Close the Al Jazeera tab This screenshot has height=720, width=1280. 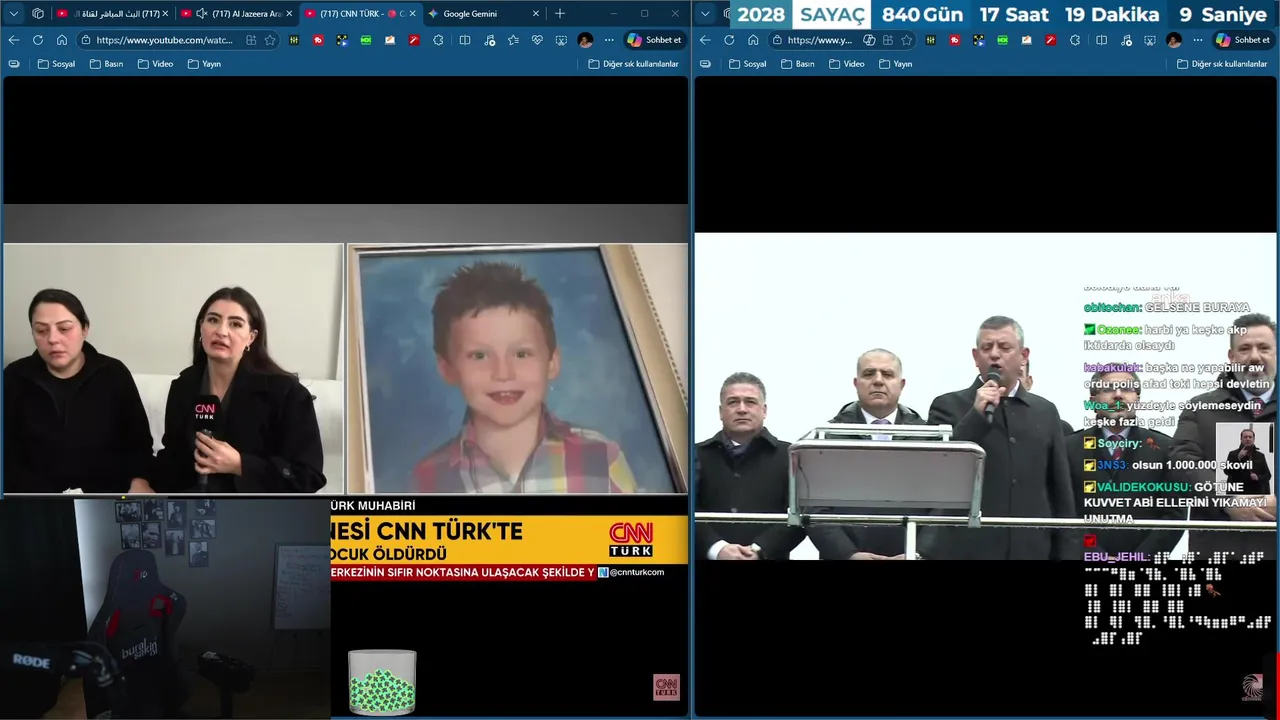(x=289, y=13)
